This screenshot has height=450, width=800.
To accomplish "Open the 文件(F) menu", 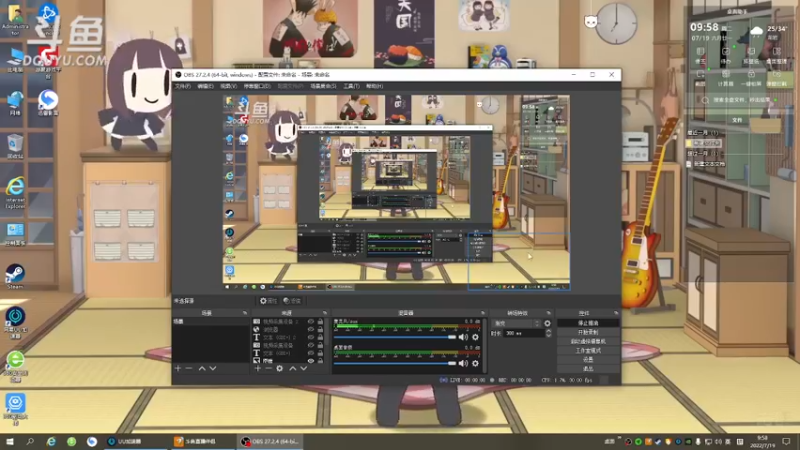I will [182, 86].
